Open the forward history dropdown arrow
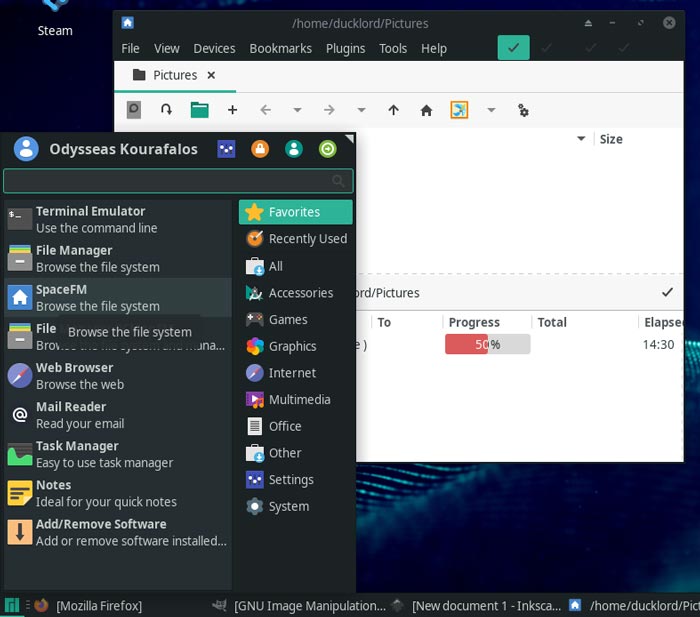Screen dimensions: 700x617 361,110
